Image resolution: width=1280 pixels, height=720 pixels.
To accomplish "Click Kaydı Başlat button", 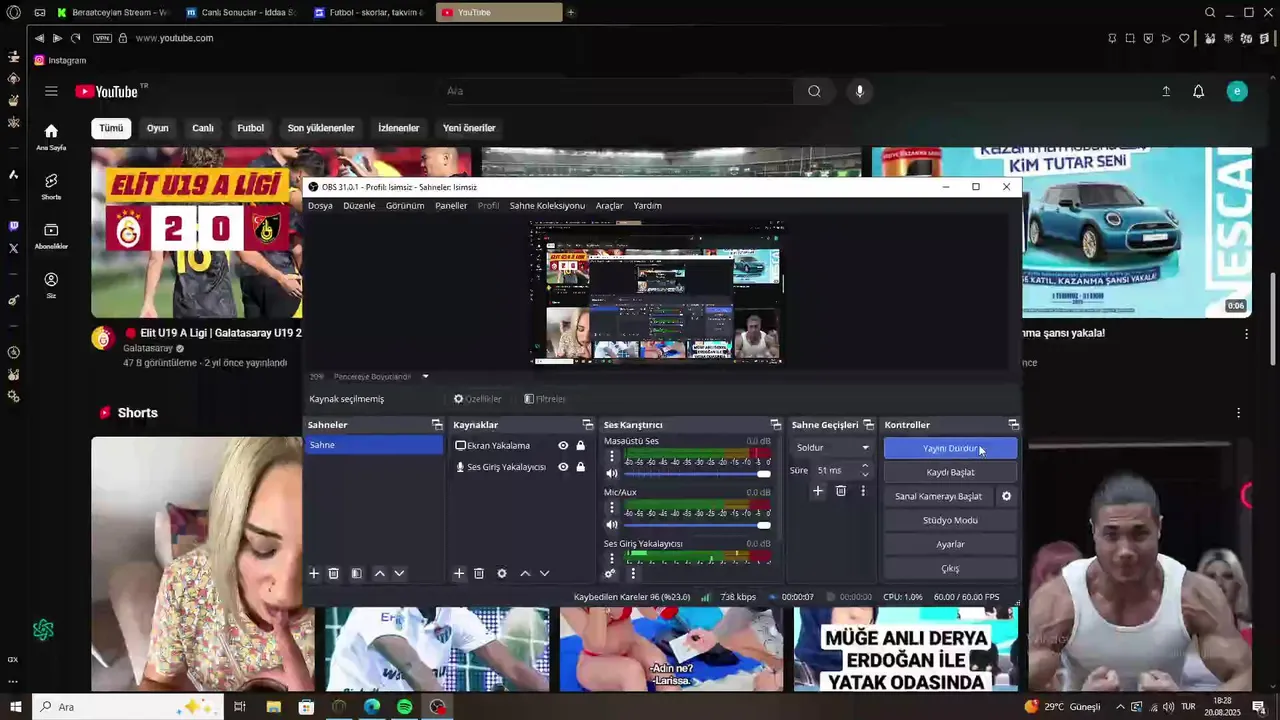I will [950, 472].
